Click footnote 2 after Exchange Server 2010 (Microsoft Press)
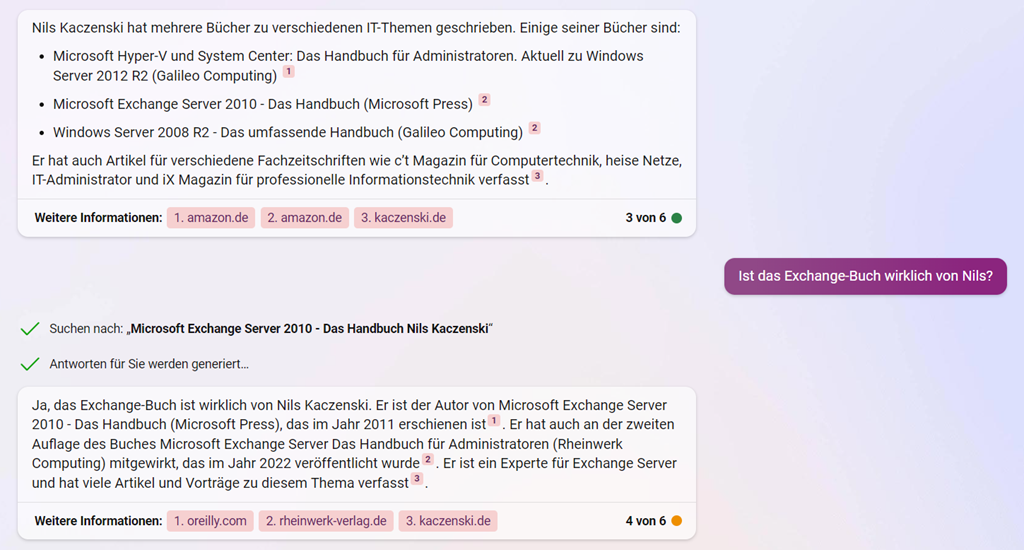The width and height of the screenshot is (1024, 550). [x=484, y=99]
